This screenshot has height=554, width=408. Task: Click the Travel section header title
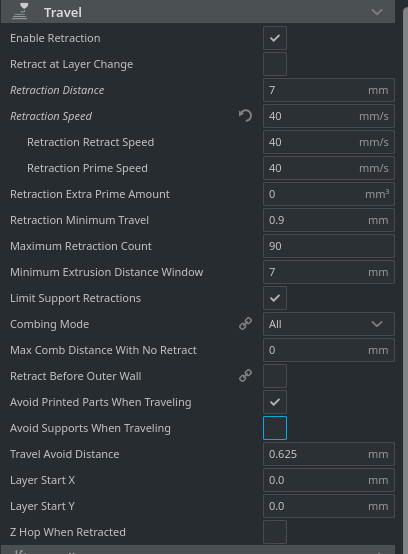click(63, 12)
